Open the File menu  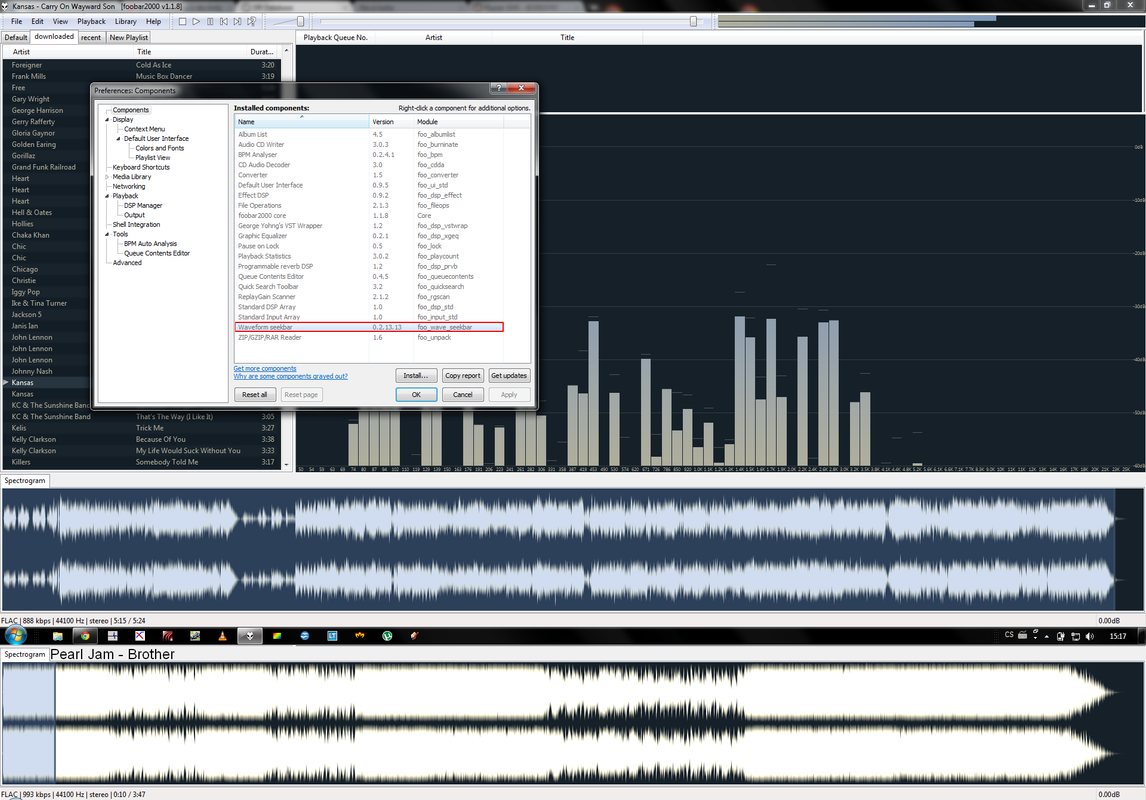pos(16,21)
